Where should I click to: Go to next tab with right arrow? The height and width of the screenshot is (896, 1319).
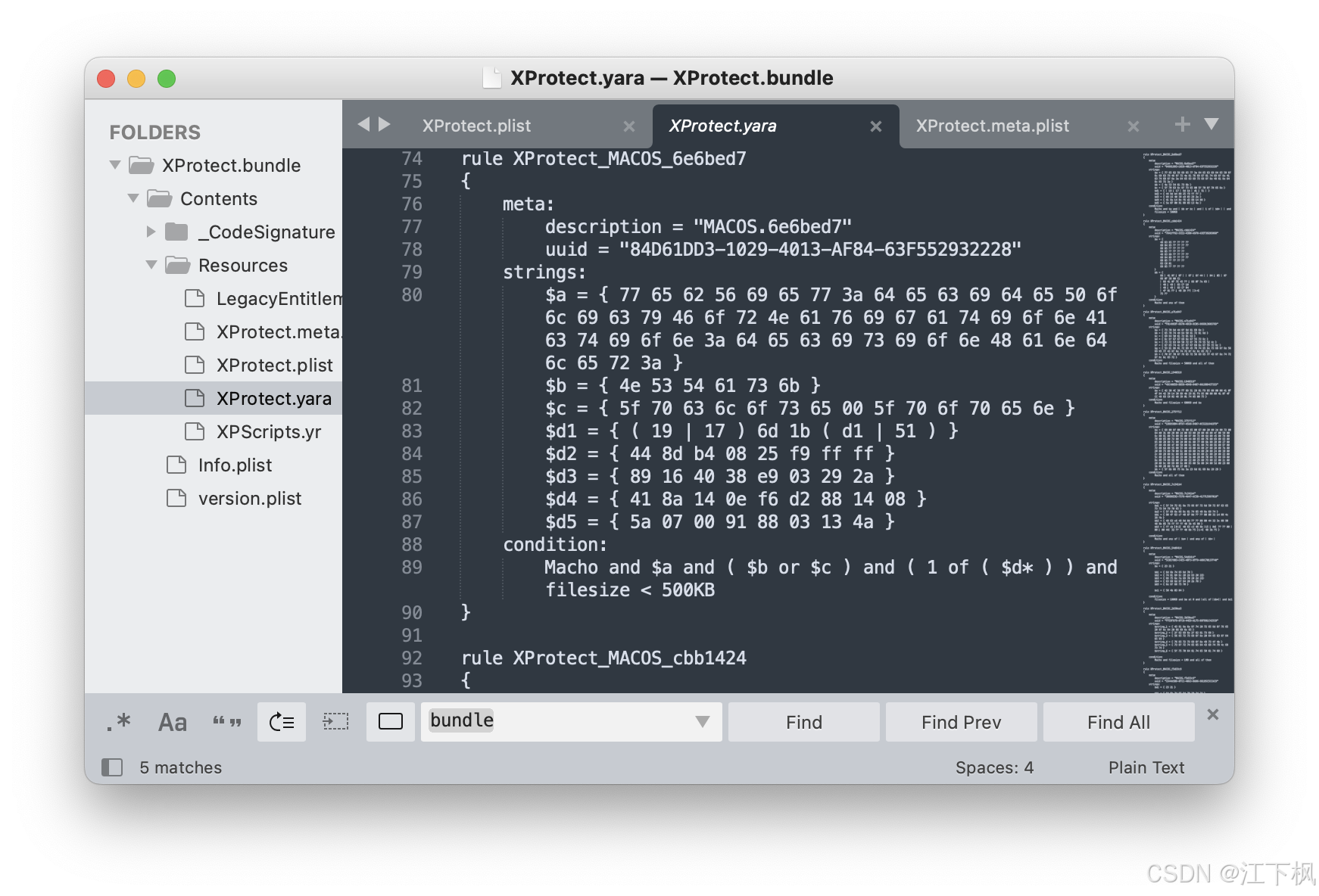click(x=385, y=124)
